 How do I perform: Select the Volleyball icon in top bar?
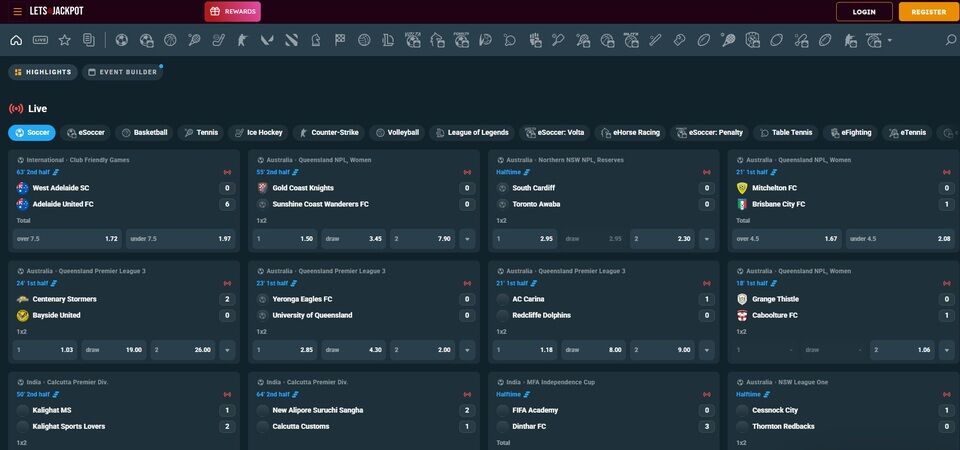(x=364, y=40)
